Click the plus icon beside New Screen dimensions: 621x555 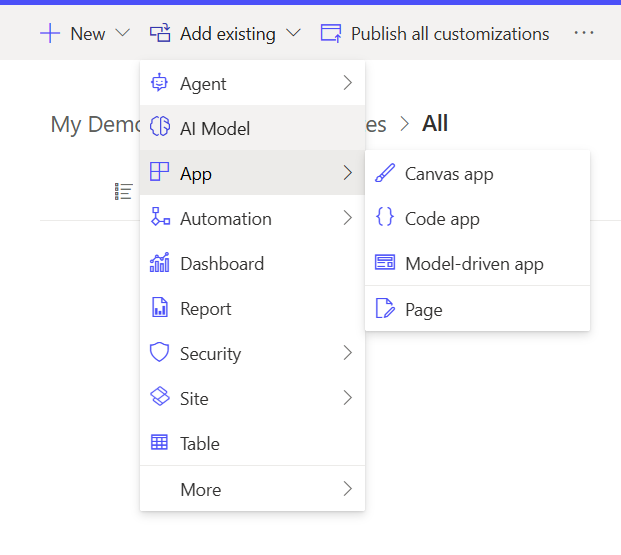pos(50,33)
